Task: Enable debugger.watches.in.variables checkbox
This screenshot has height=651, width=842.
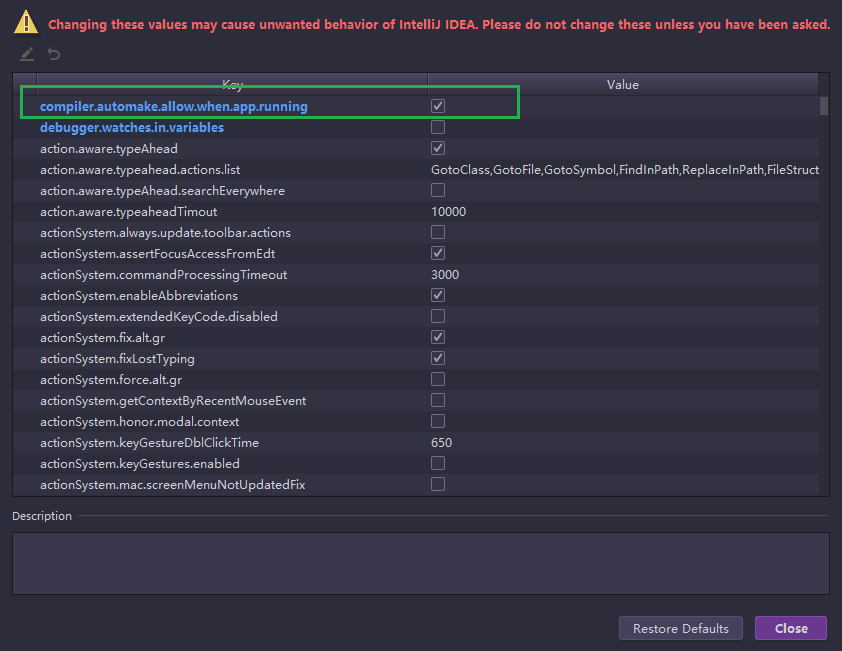Action: 438,127
